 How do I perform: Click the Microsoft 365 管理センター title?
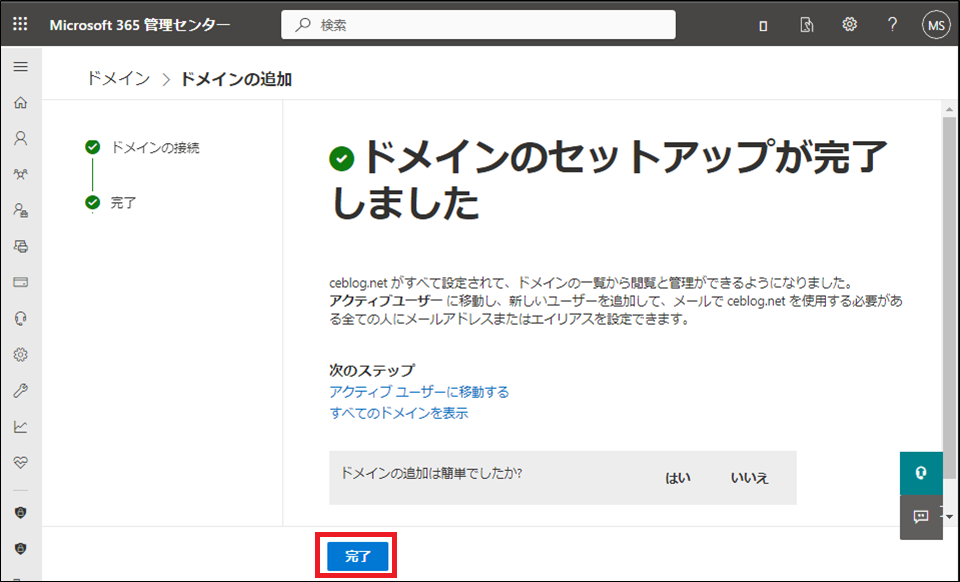click(x=140, y=25)
